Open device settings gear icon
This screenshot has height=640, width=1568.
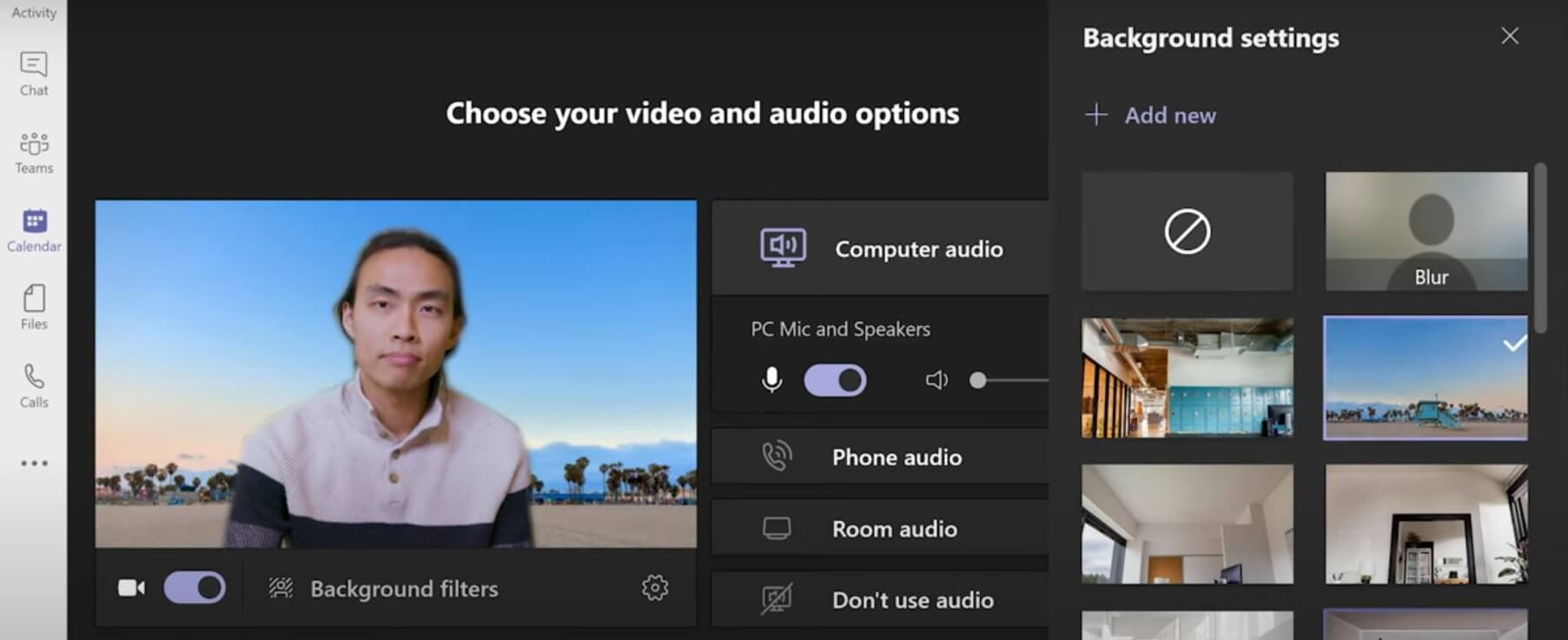pos(655,588)
